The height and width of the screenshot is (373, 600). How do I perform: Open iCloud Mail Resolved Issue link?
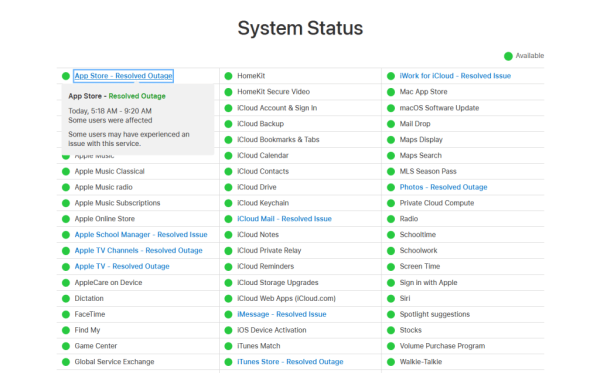(284, 219)
